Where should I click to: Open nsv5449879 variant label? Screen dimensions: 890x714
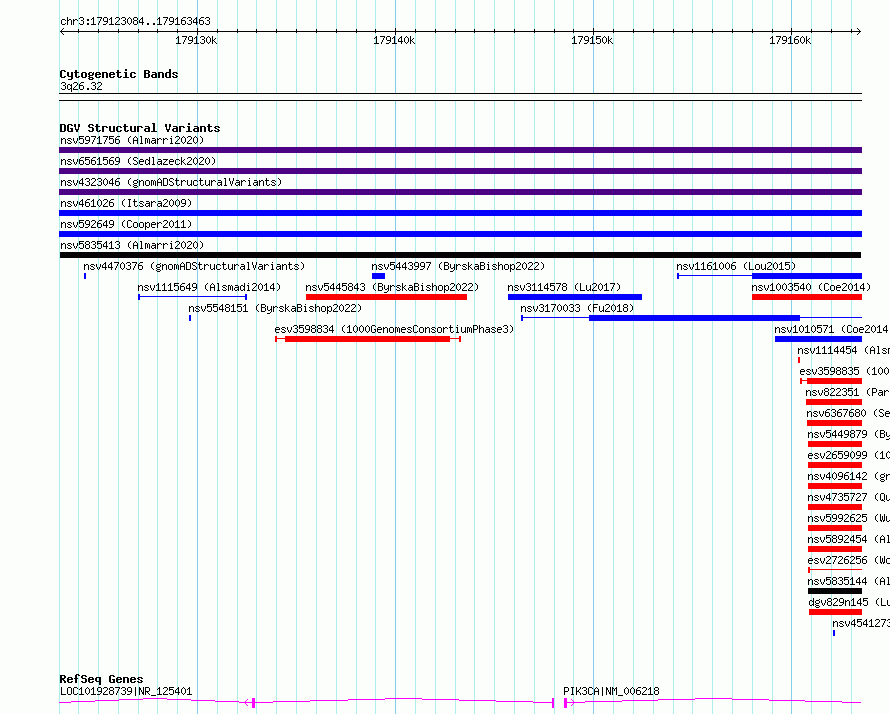pos(848,434)
